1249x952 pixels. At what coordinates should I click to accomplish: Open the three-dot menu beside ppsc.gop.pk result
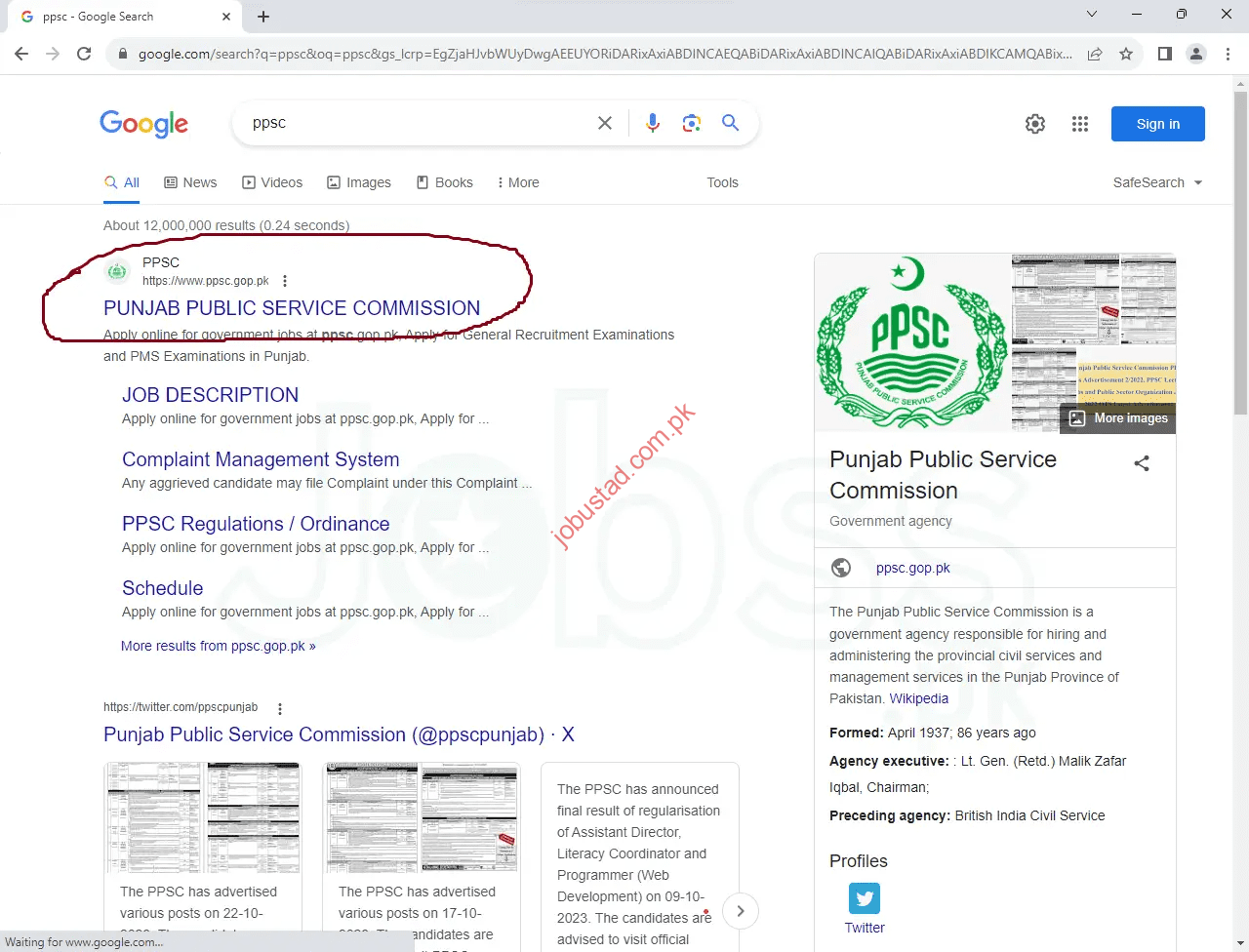point(285,281)
